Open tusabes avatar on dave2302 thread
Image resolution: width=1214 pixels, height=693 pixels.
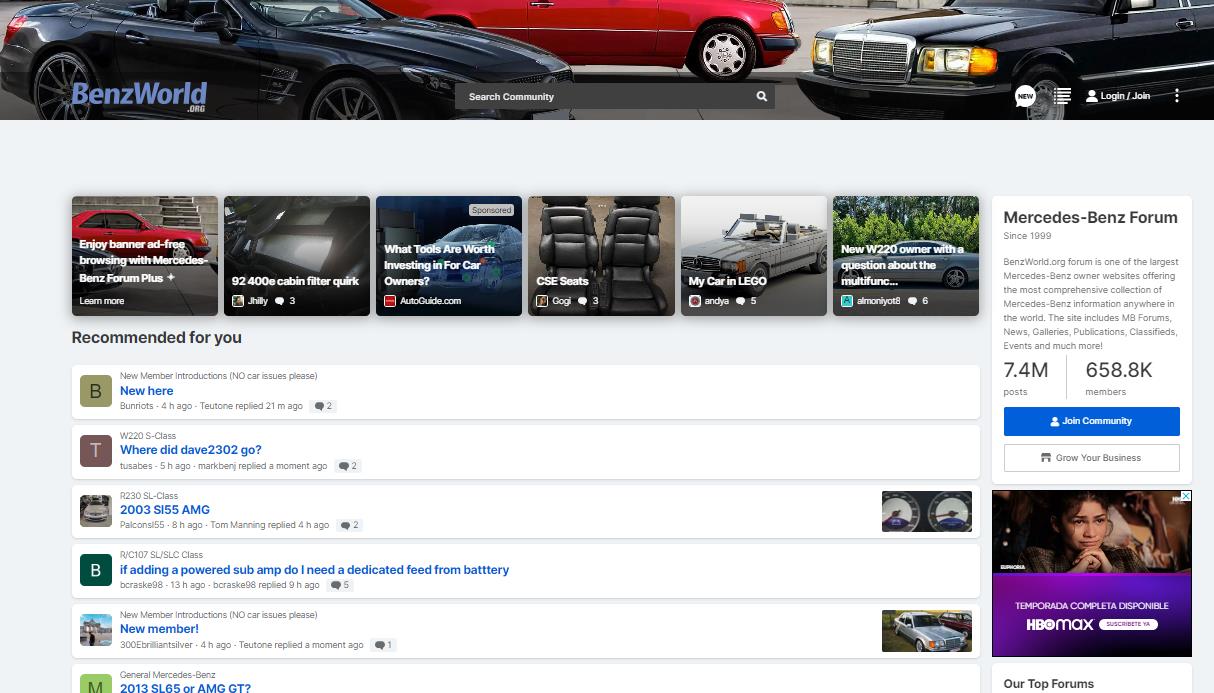pos(96,451)
